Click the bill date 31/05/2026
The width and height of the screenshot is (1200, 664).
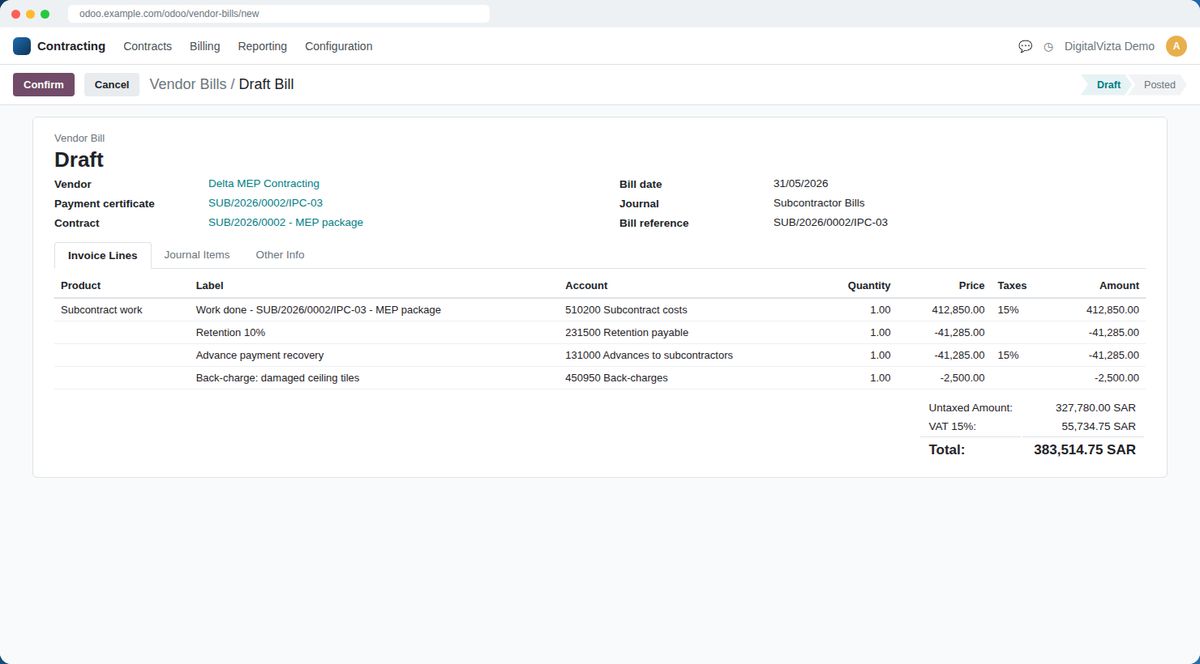(801, 184)
